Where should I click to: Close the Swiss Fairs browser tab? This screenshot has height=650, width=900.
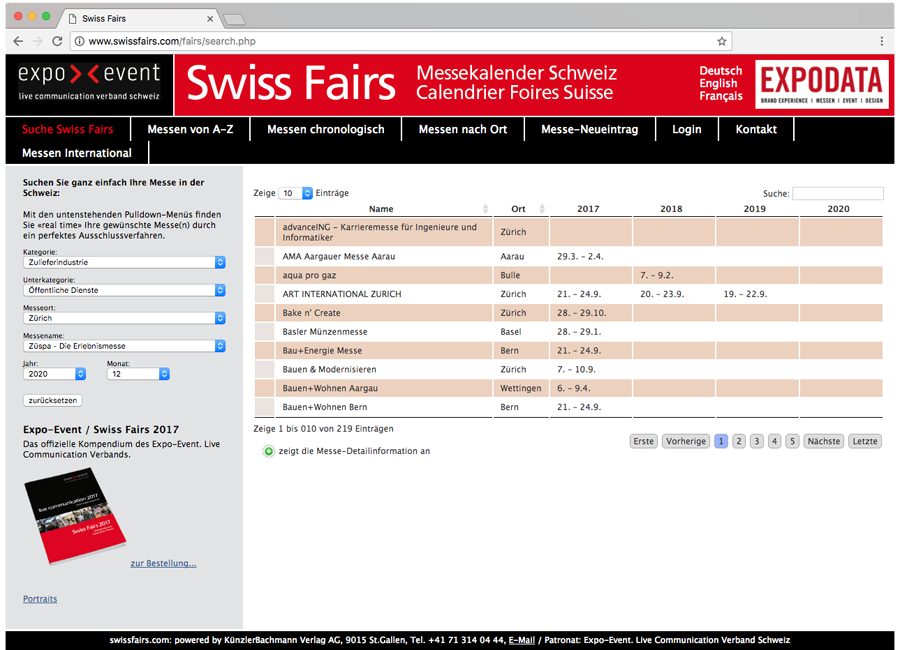pos(210,19)
